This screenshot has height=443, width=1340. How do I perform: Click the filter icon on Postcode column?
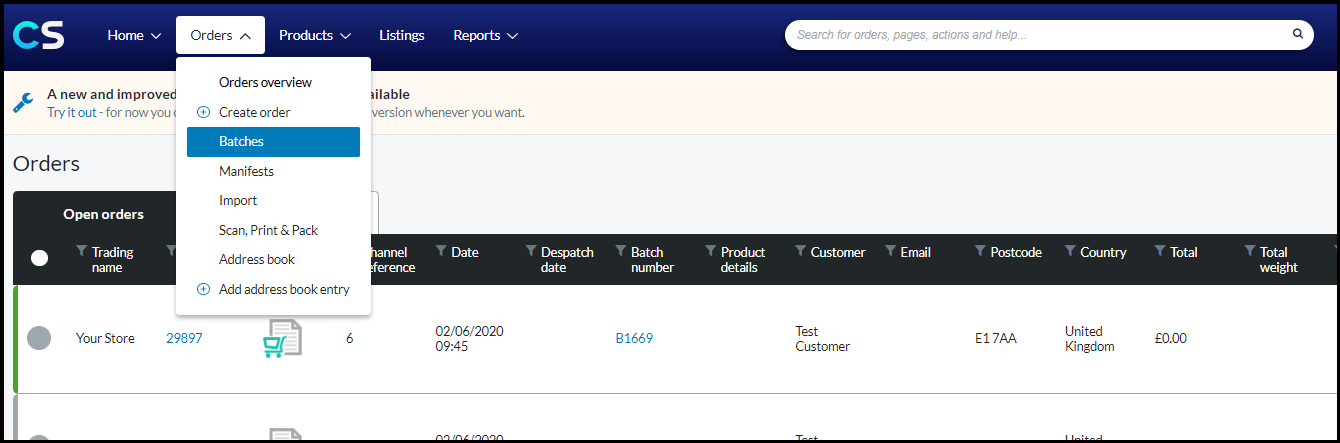coord(981,251)
